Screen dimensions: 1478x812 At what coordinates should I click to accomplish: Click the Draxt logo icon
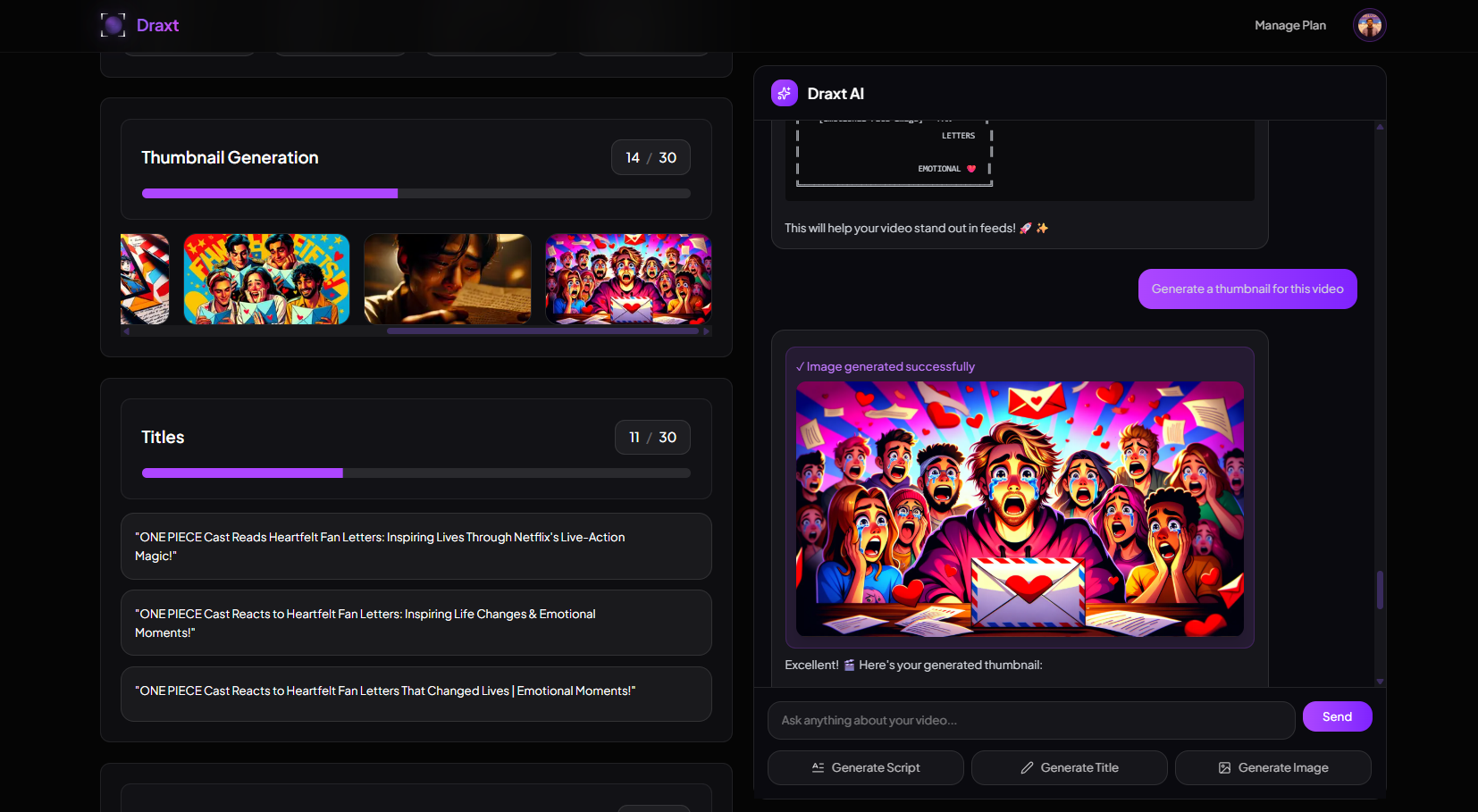pos(112,25)
